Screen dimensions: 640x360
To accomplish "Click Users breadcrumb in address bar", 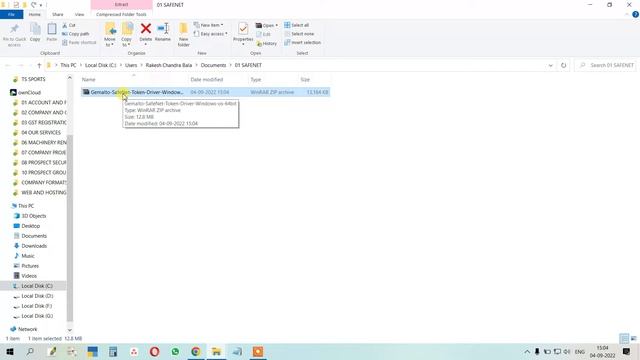I will (x=131, y=65).
